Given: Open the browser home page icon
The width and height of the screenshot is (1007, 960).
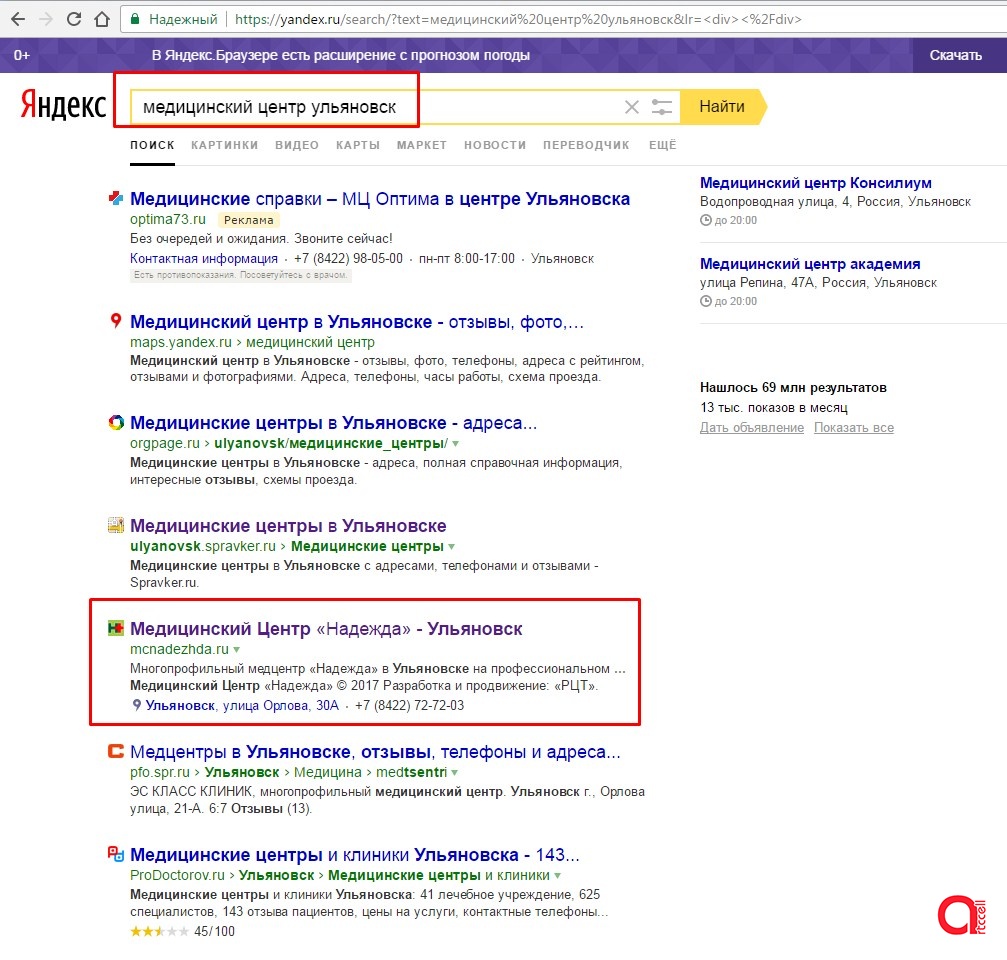Looking at the screenshot, I should 101,19.
